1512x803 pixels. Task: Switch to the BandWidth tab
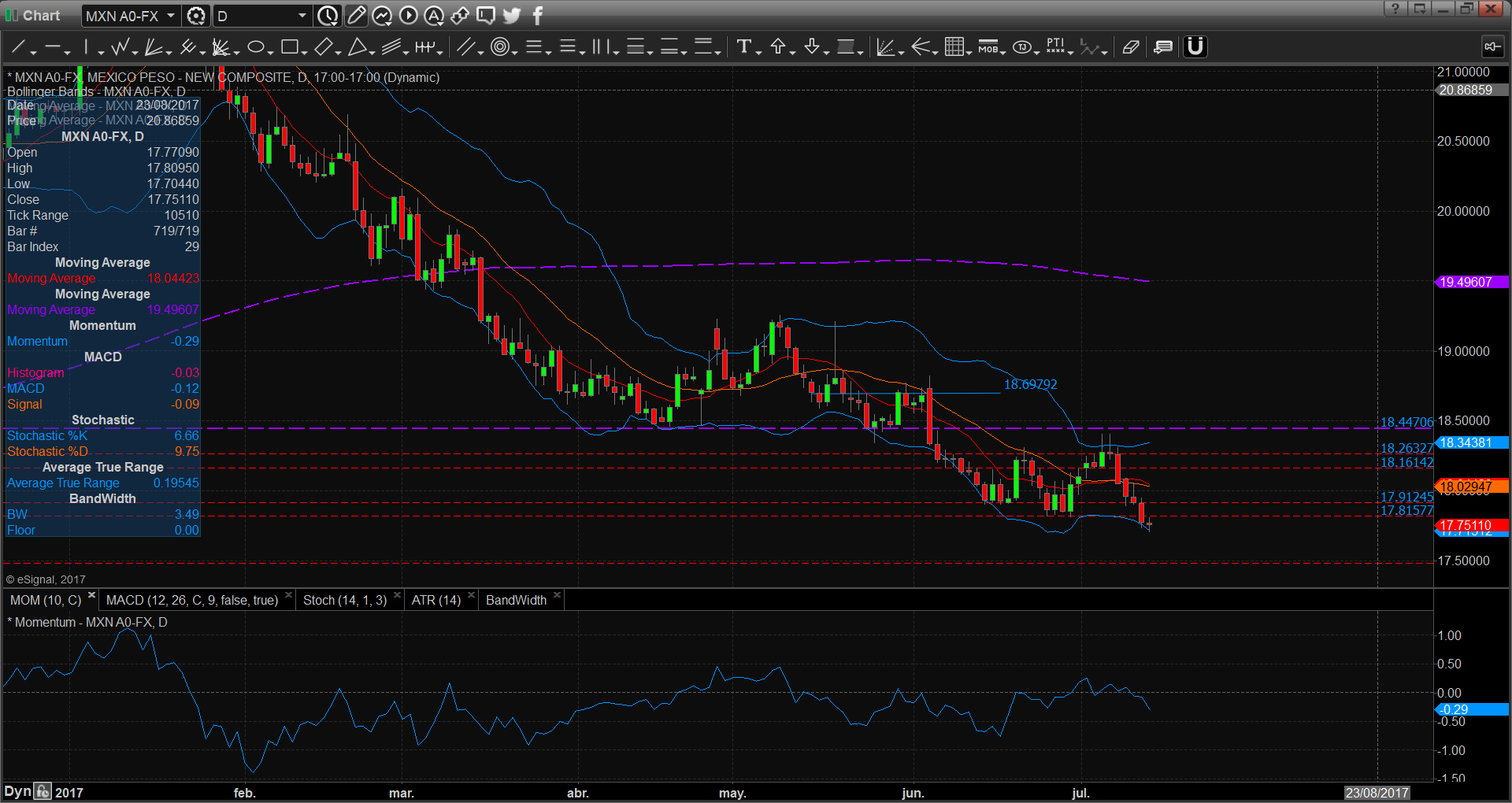[516, 600]
